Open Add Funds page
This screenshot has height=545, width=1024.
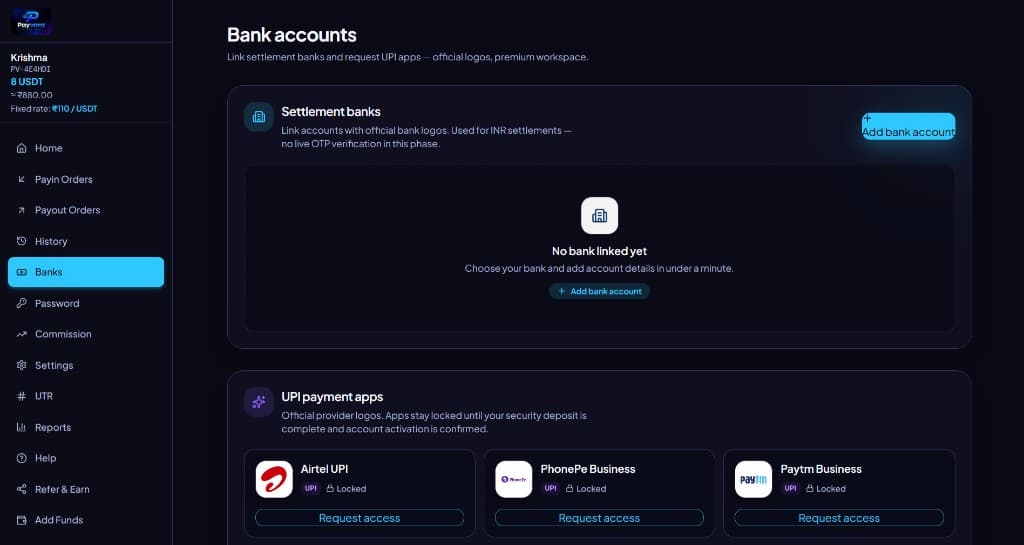86,520
